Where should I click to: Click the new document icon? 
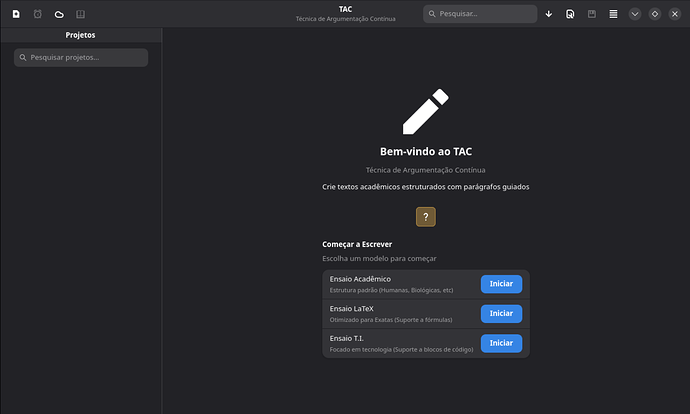tap(16, 14)
